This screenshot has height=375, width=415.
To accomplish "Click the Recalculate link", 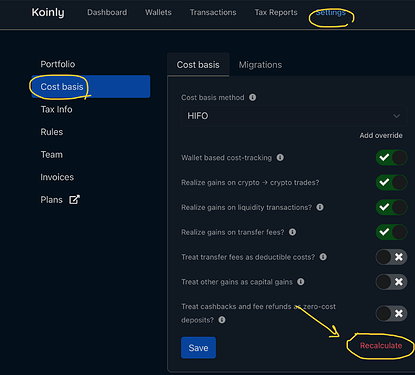I will click(381, 346).
